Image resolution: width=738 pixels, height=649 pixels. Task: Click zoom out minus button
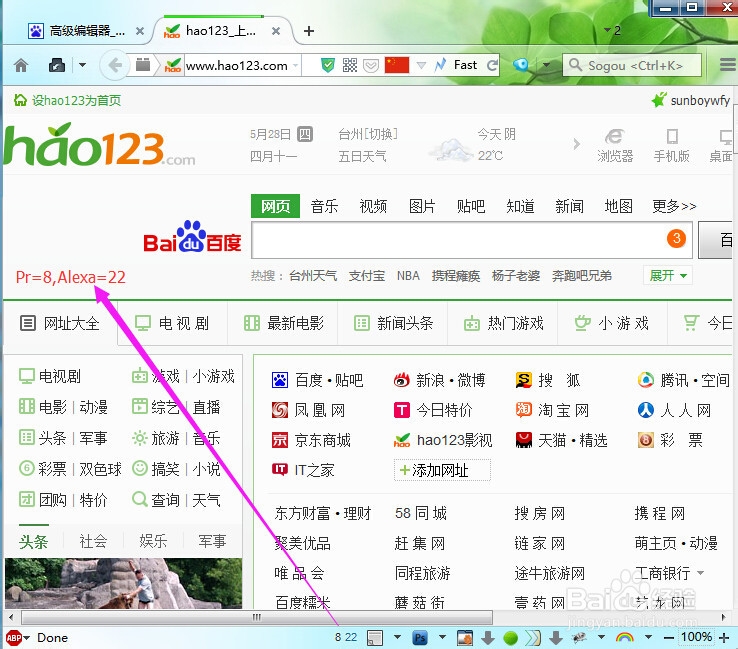point(668,638)
